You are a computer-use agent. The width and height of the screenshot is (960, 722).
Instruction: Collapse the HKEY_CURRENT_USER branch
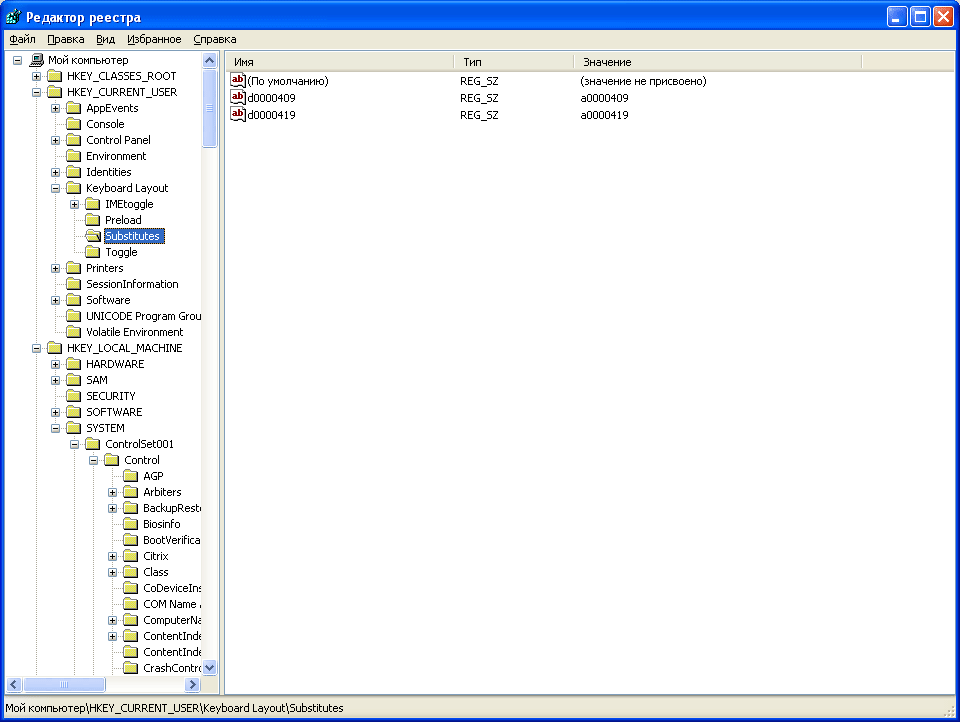click(x=37, y=92)
